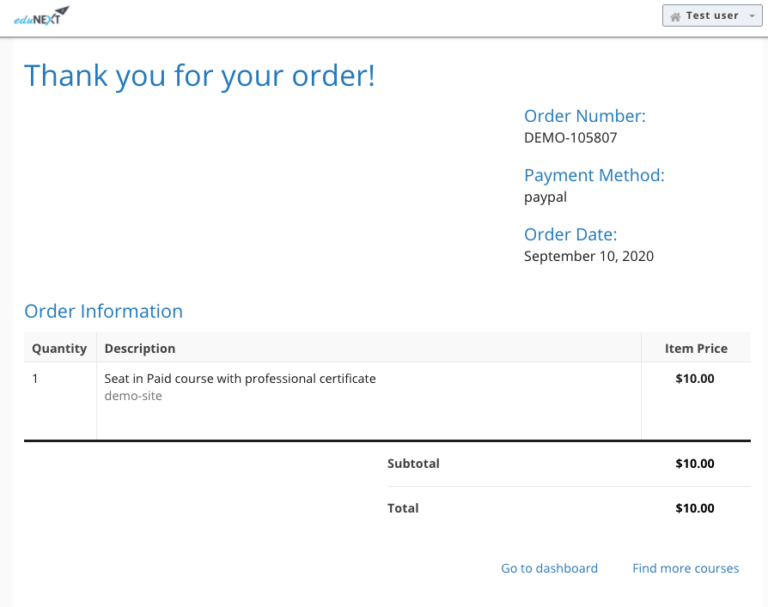Click the Item Price column header
Screen dimensions: 768x607
click(696, 348)
